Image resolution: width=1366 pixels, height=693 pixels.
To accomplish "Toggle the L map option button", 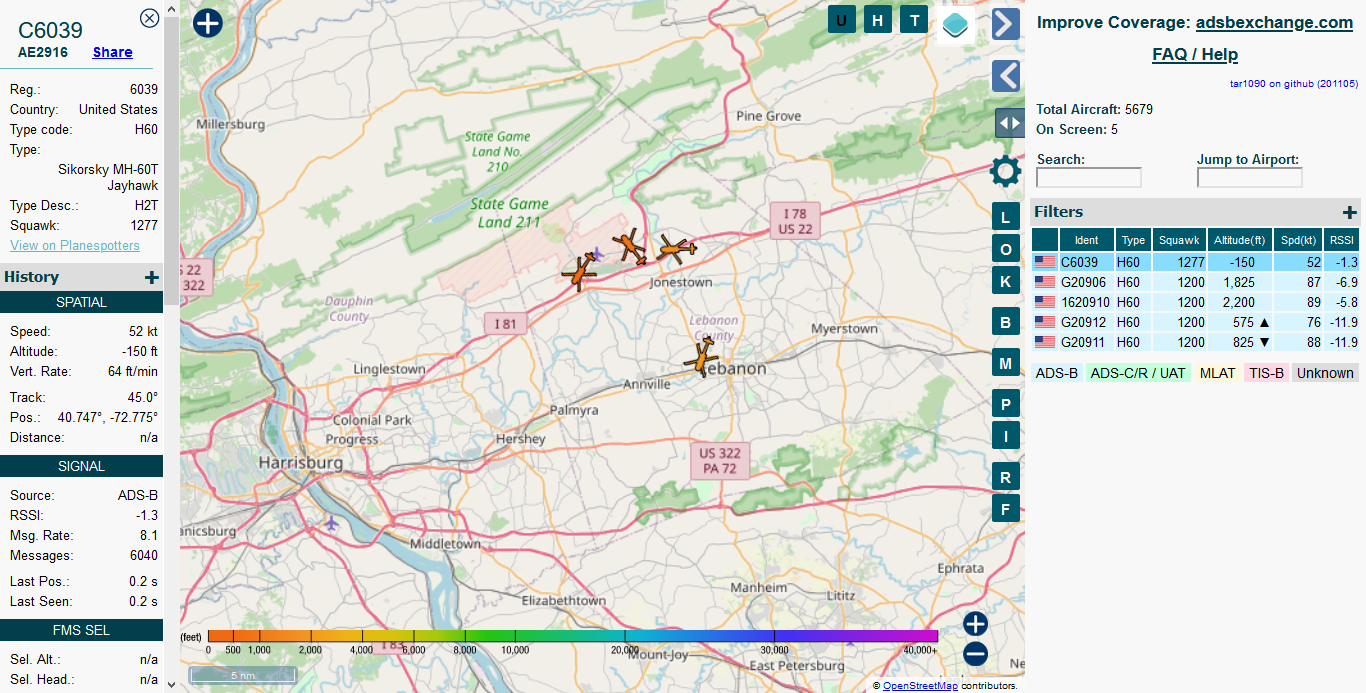I will click(x=1006, y=217).
